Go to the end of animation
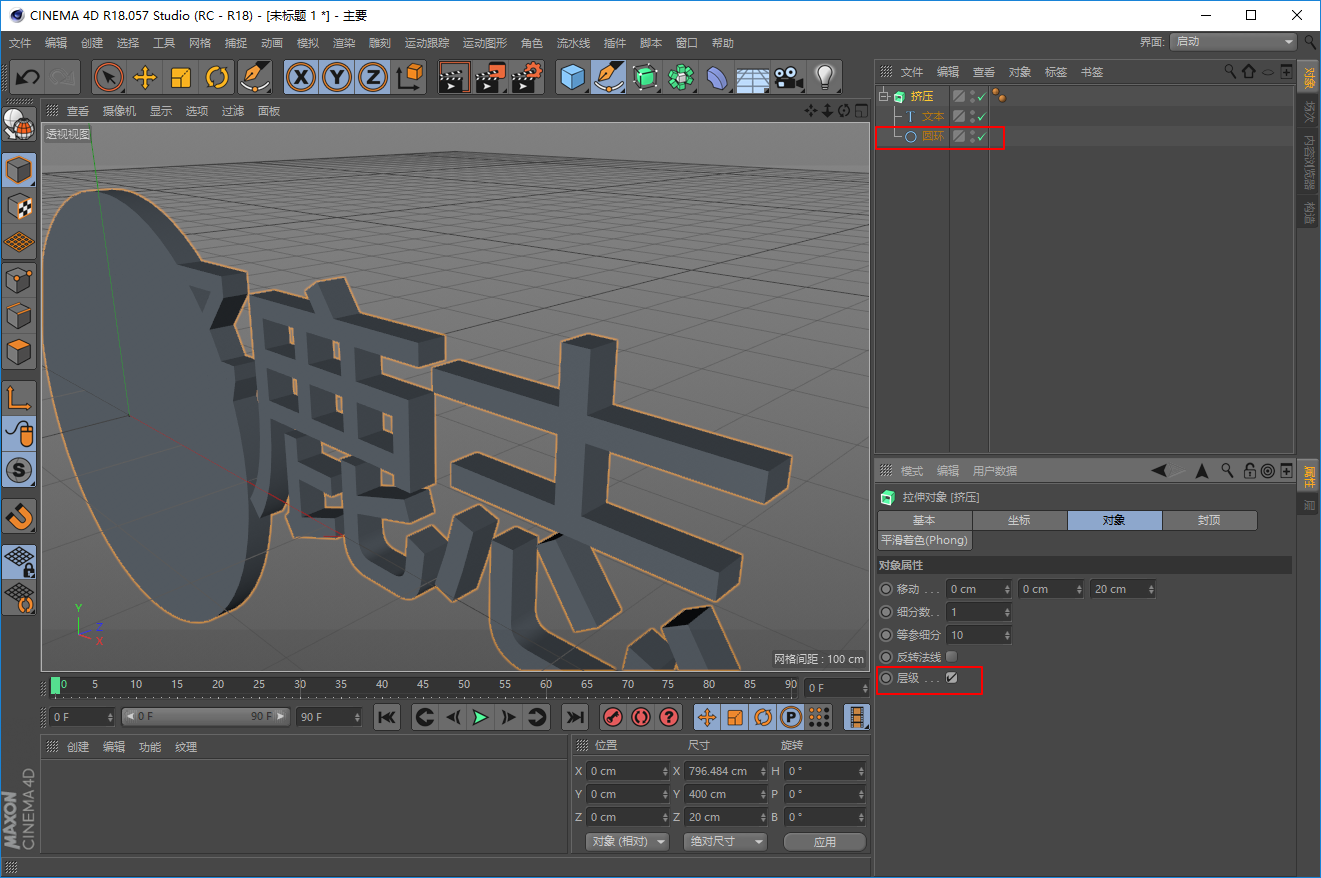Viewport: 1321px width, 878px height. click(574, 716)
